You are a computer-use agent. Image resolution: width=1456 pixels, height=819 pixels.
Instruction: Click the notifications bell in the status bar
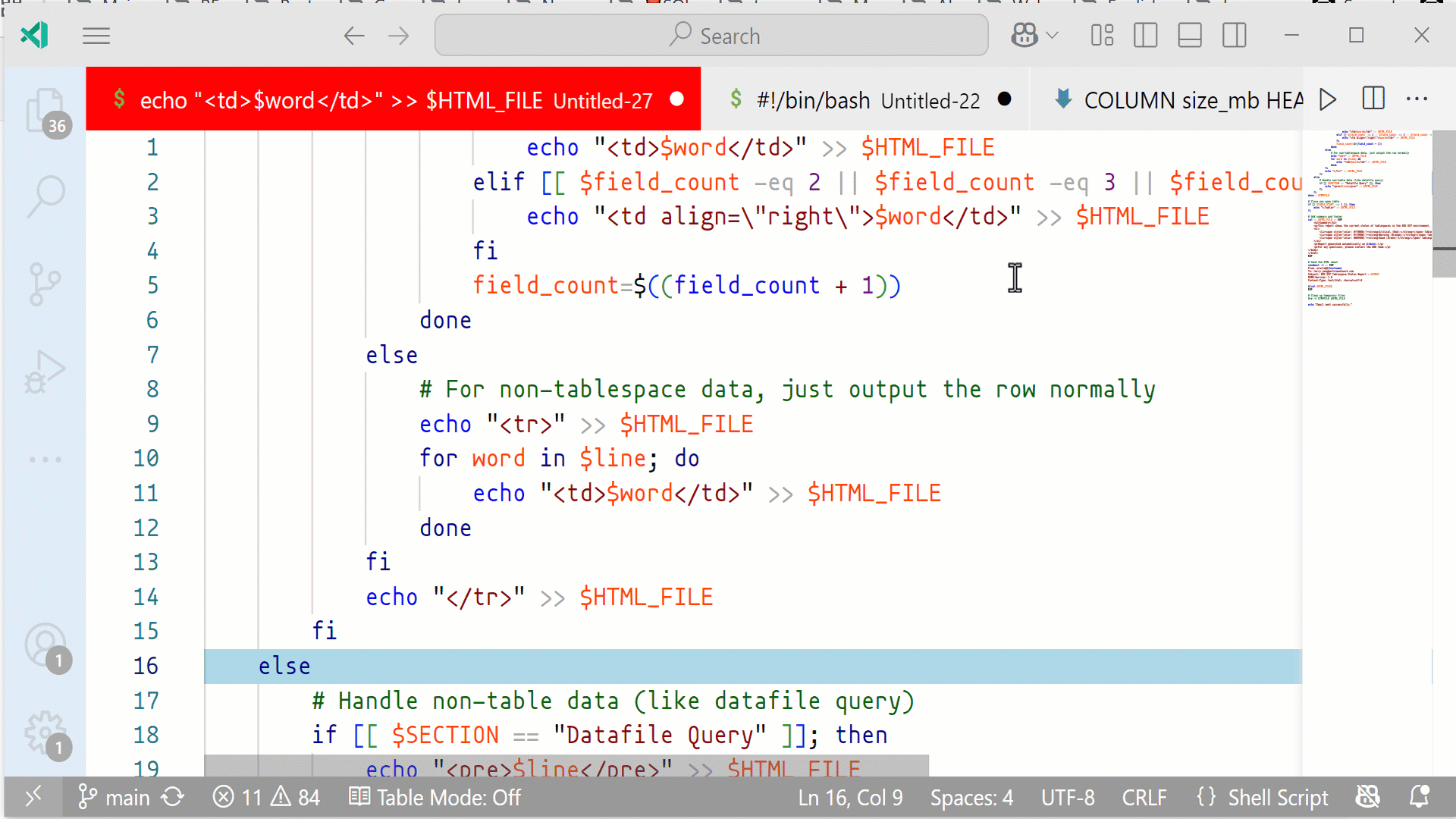click(x=1419, y=797)
